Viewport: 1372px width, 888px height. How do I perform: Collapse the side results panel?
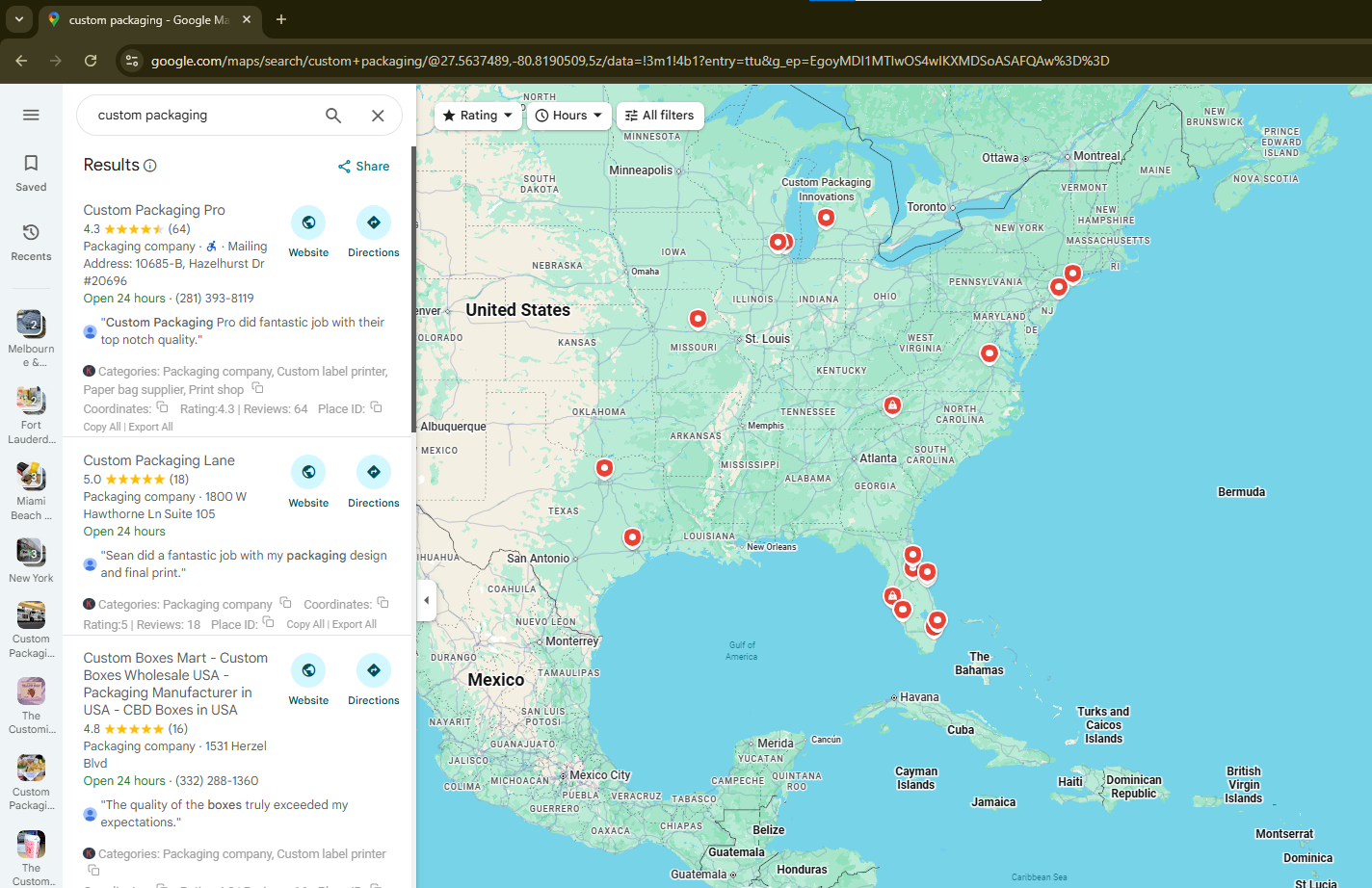coord(426,600)
